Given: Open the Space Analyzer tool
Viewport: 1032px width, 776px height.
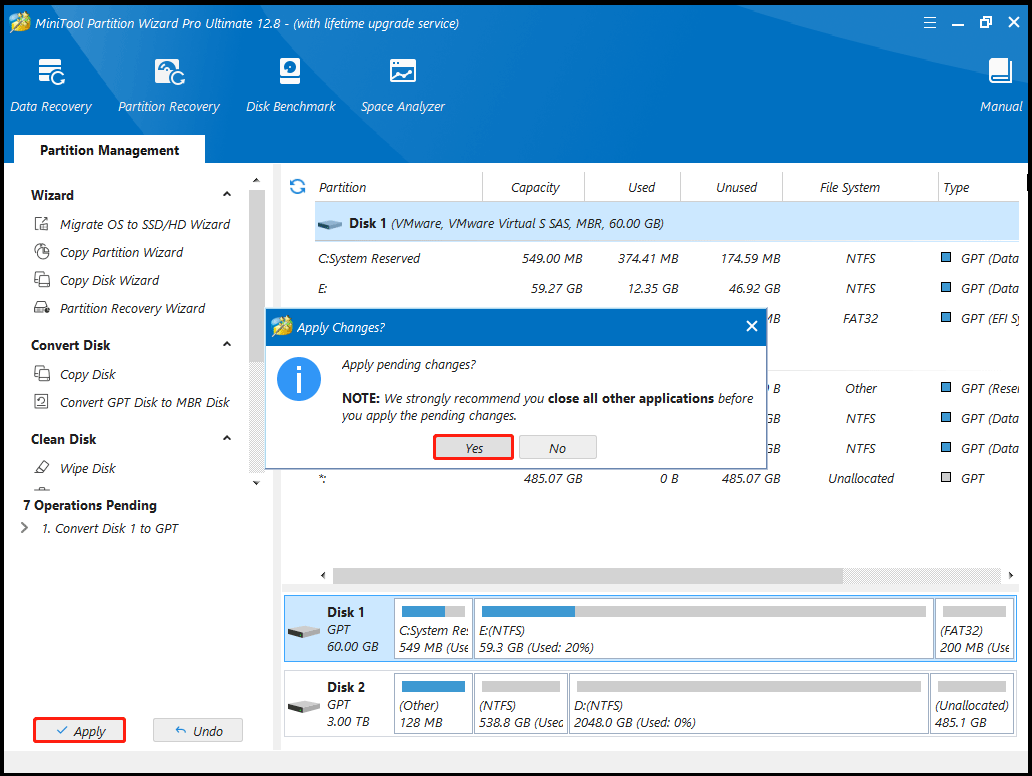Looking at the screenshot, I should [x=403, y=84].
